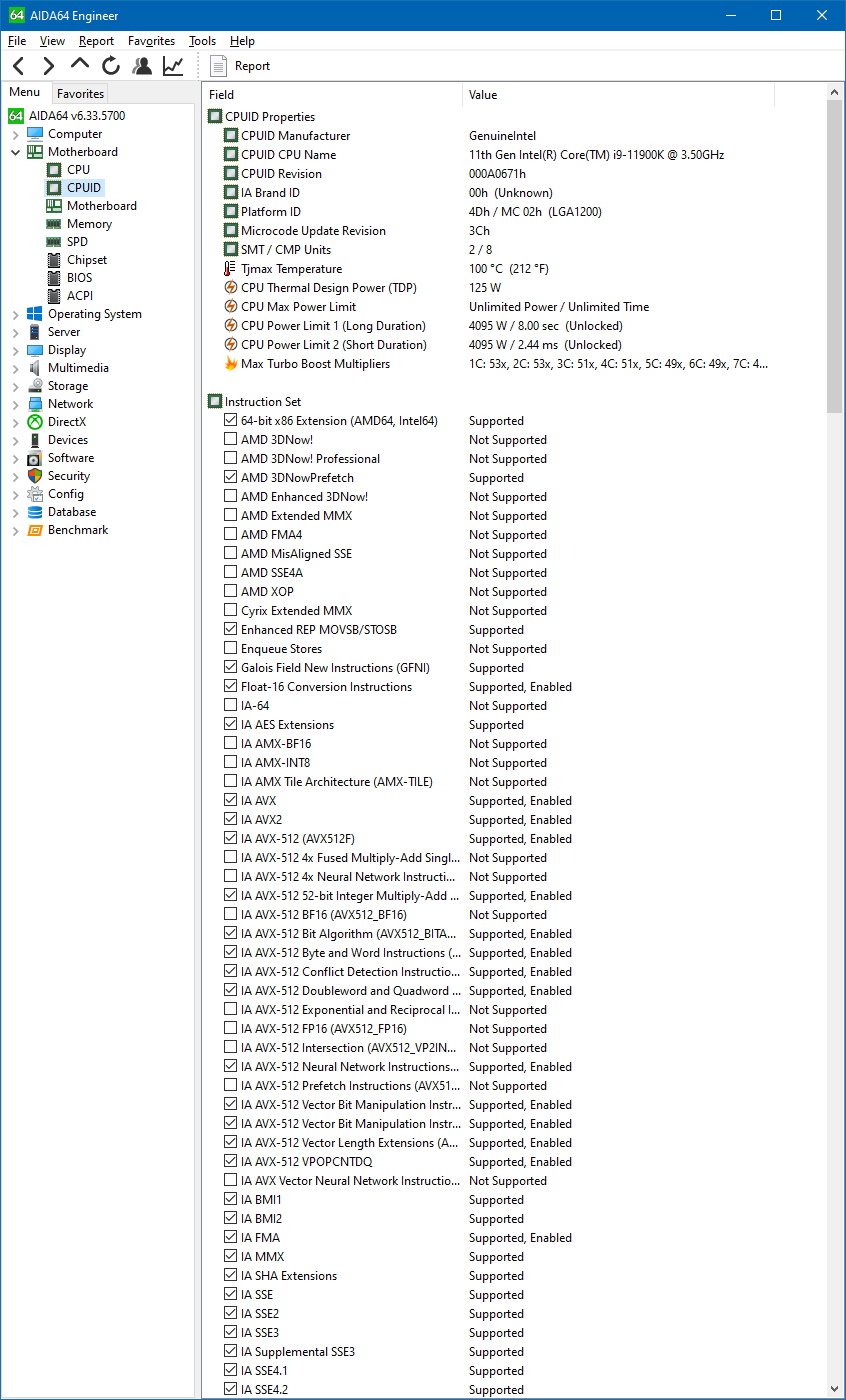Click the Storage drive icon in tree
Viewport: 846px width, 1400px height.
[35, 386]
